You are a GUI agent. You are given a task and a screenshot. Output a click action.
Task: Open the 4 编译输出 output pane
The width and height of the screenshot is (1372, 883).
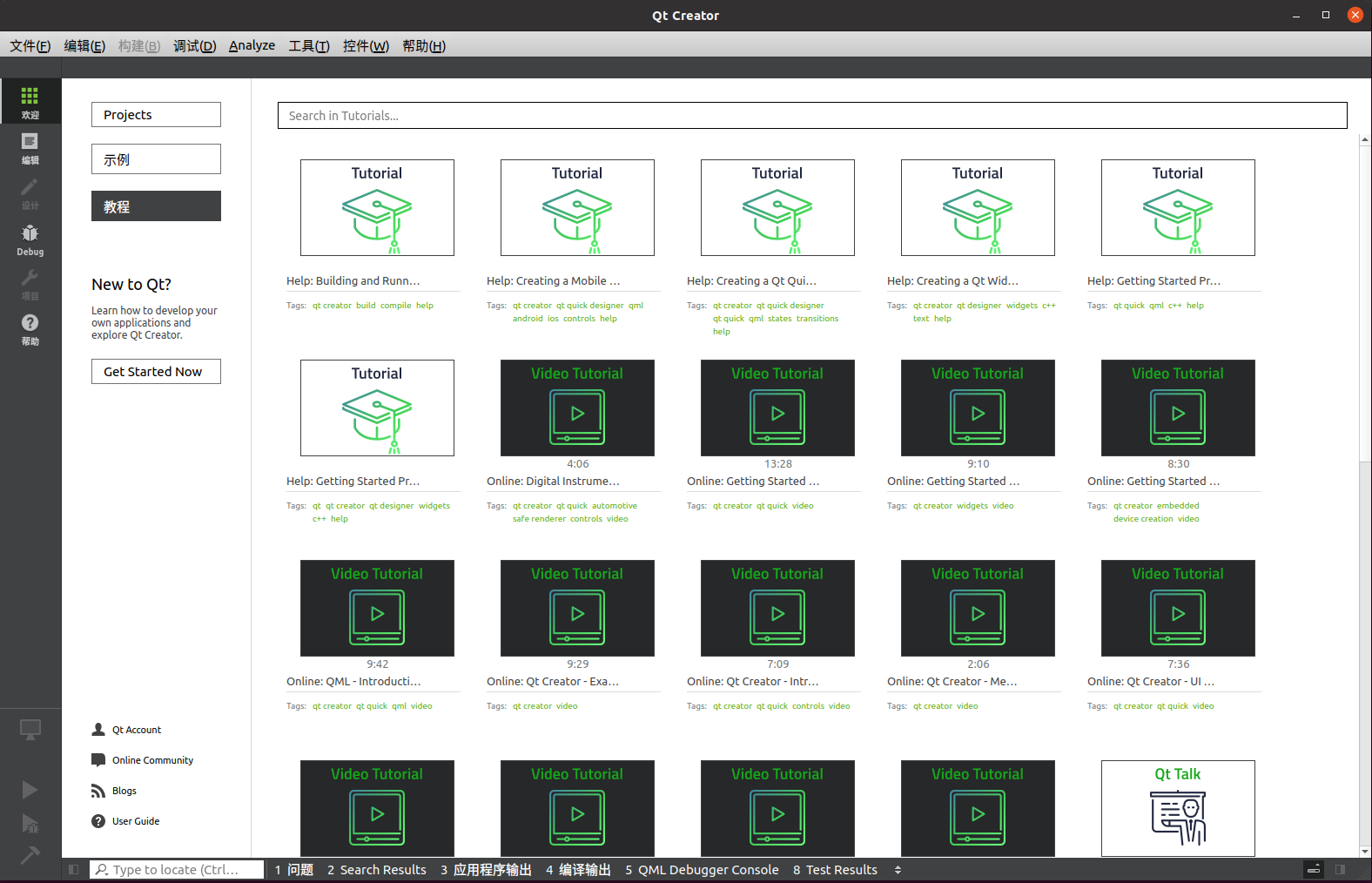578,870
